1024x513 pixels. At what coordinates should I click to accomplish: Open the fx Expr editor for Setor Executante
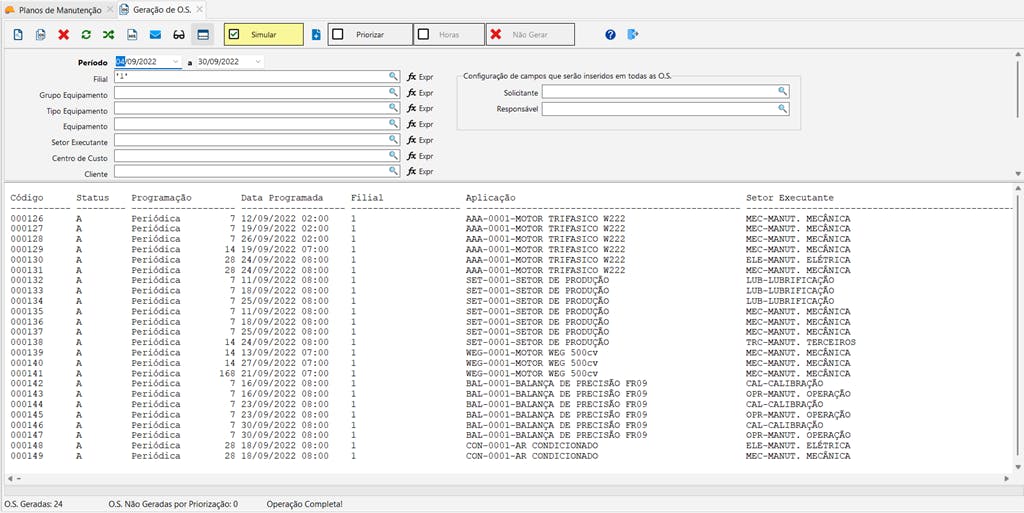pyautogui.click(x=420, y=140)
